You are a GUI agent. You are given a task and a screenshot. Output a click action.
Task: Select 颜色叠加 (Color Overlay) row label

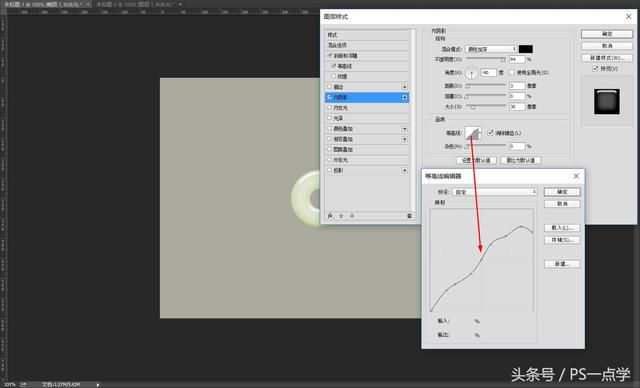click(x=343, y=129)
